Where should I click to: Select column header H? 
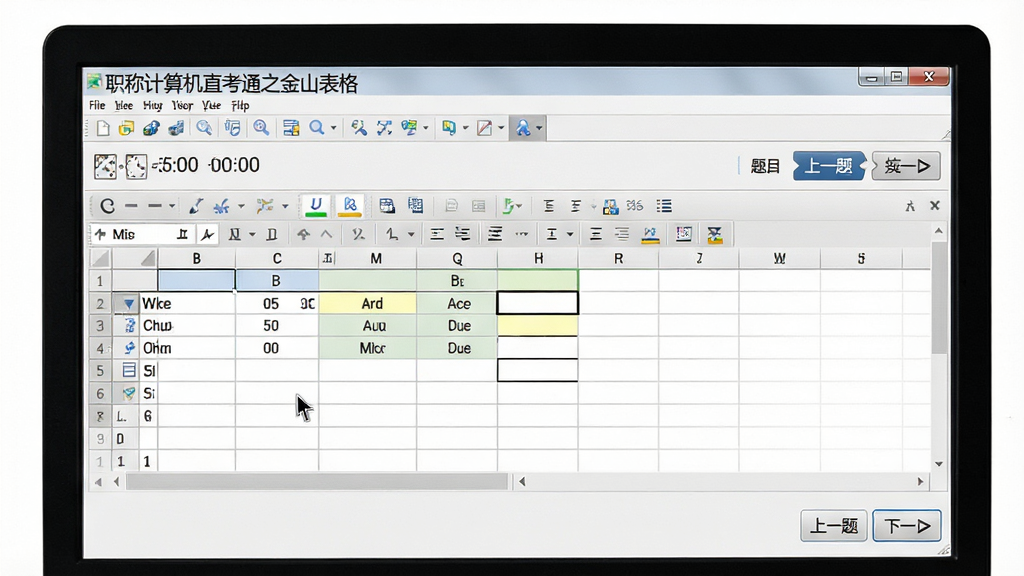pyautogui.click(x=538, y=259)
